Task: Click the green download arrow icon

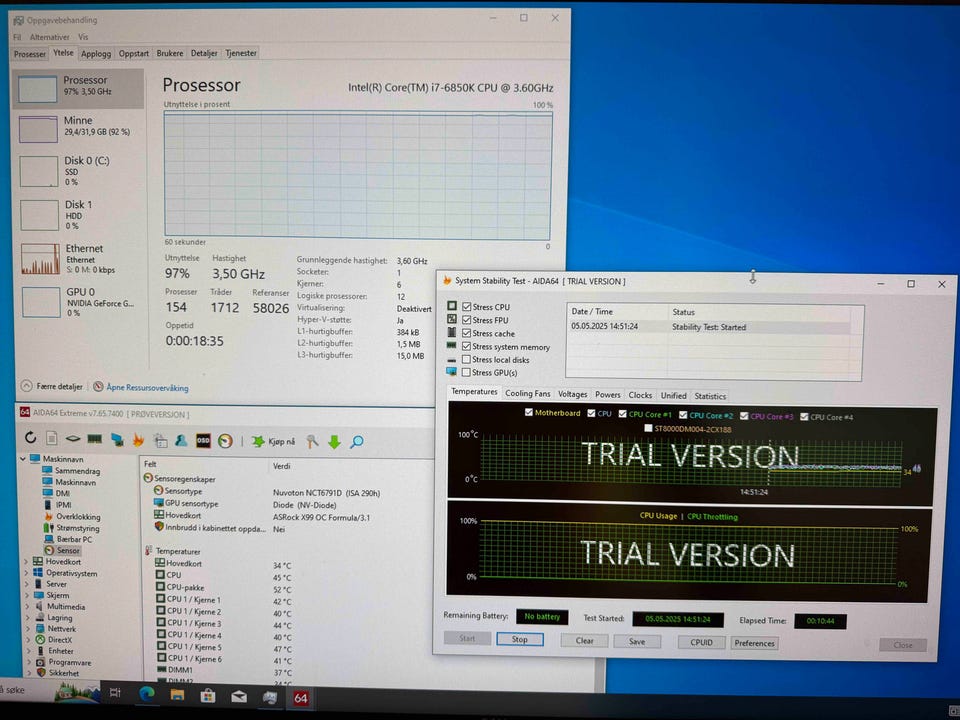Action: 334,441
